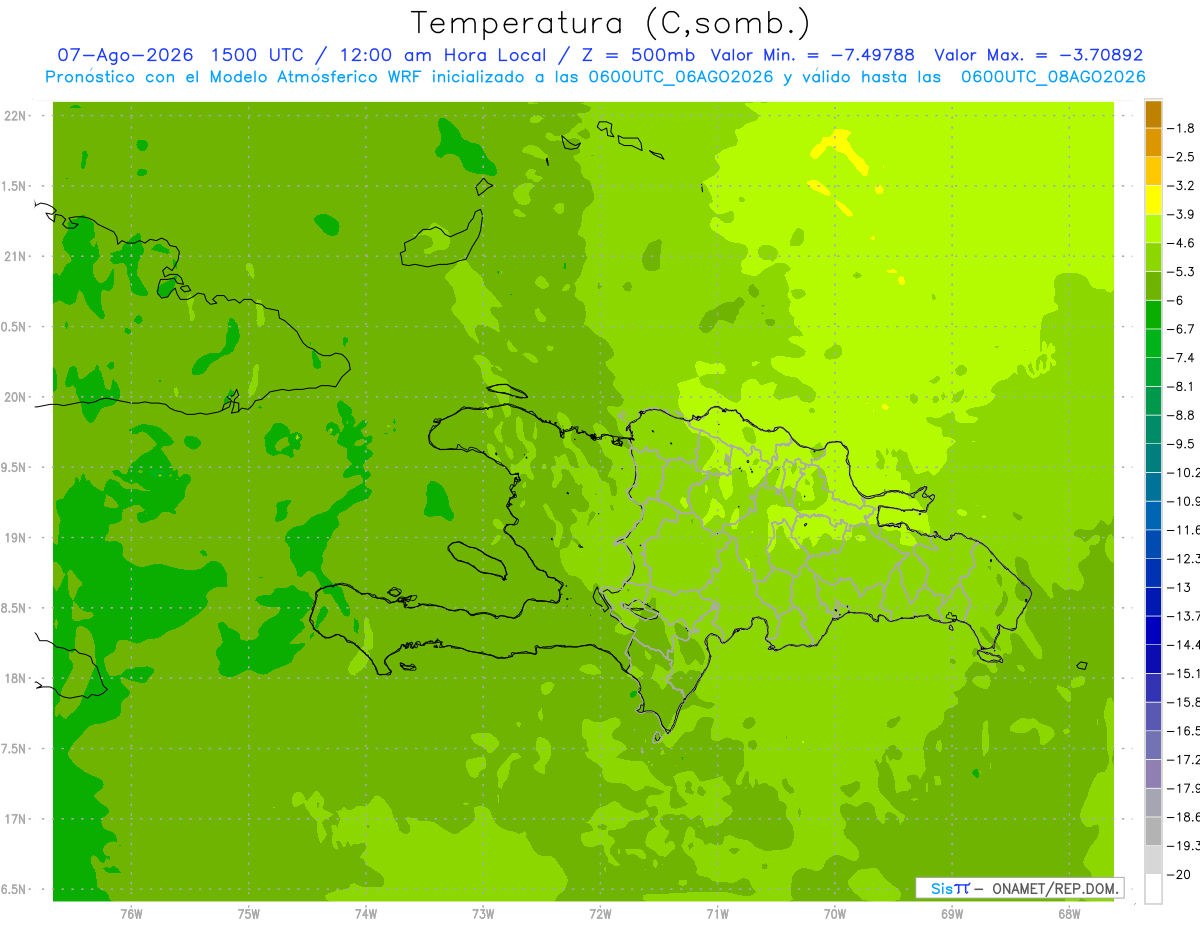Select the yellow legend swatch between -3.2 and -3.9
The height and width of the screenshot is (927, 1200).
pyautogui.click(x=1153, y=200)
